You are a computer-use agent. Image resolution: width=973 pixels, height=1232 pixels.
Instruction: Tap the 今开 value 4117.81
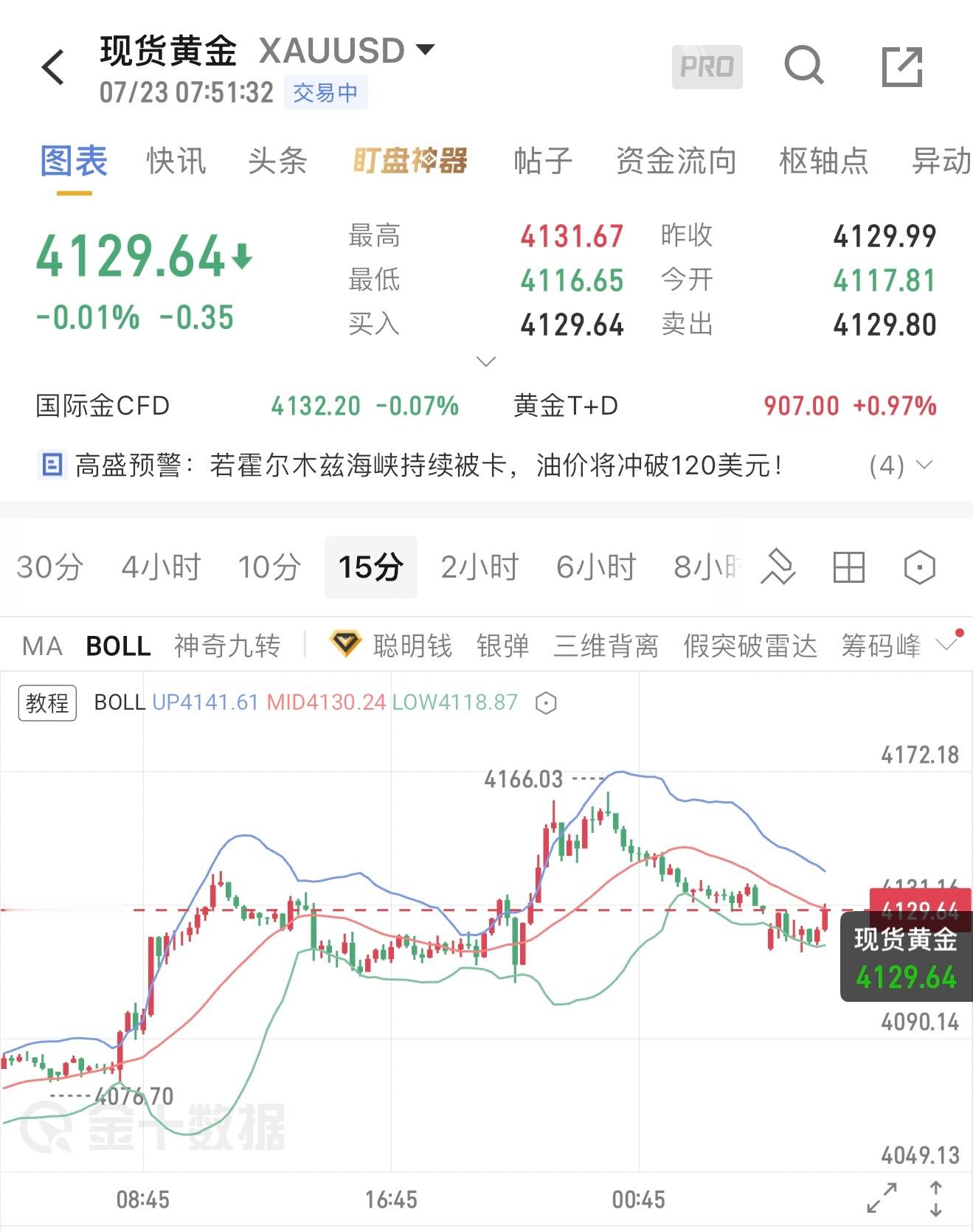tap(884, 281)
